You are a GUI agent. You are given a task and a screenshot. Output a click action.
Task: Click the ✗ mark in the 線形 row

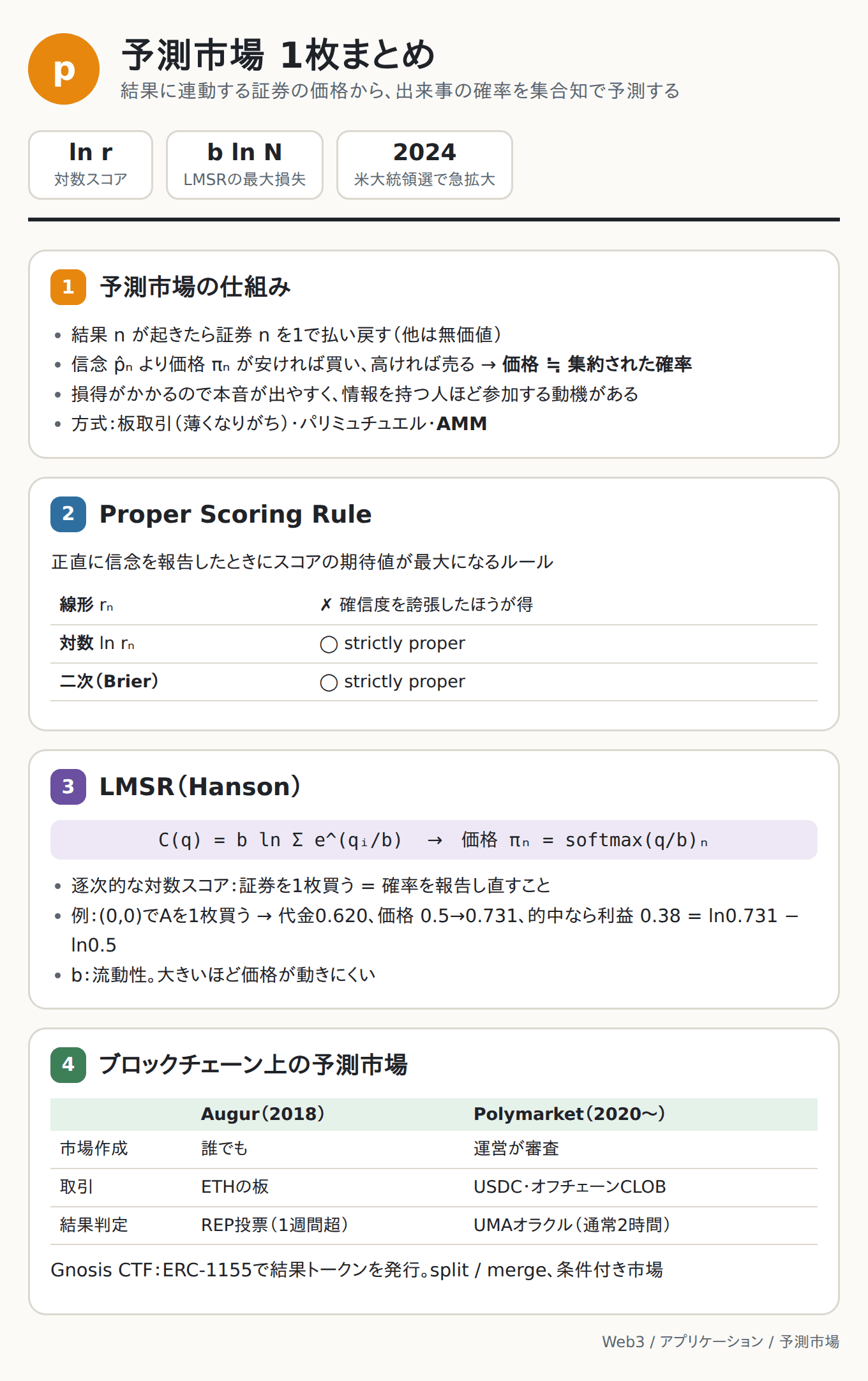pos(326,604)
